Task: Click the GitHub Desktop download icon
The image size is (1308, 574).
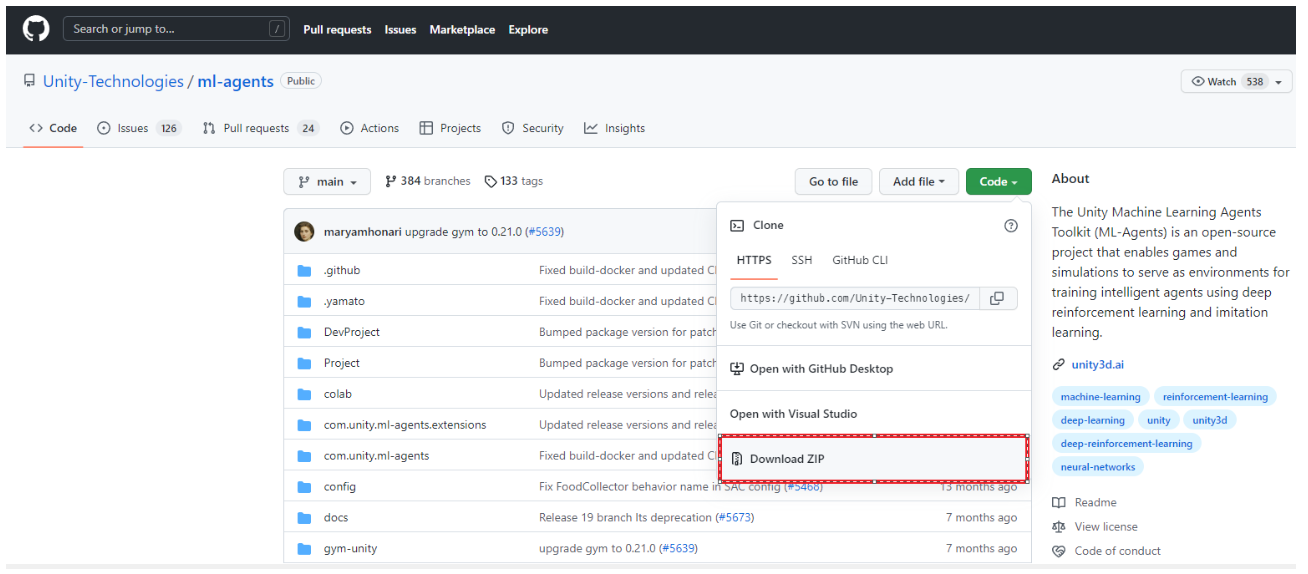Action: [x=737, y=369]
